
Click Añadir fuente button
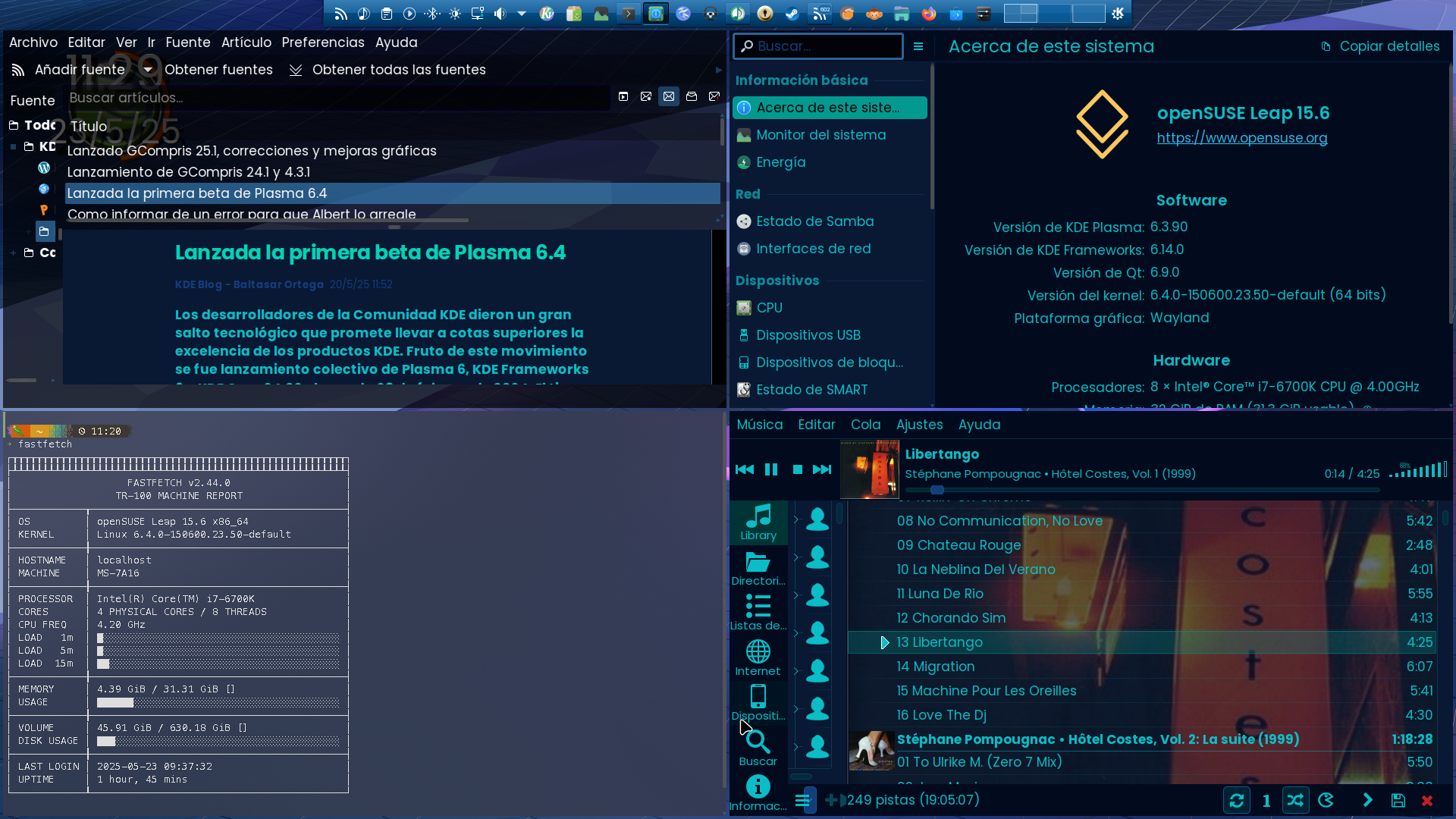click(70, 70)
